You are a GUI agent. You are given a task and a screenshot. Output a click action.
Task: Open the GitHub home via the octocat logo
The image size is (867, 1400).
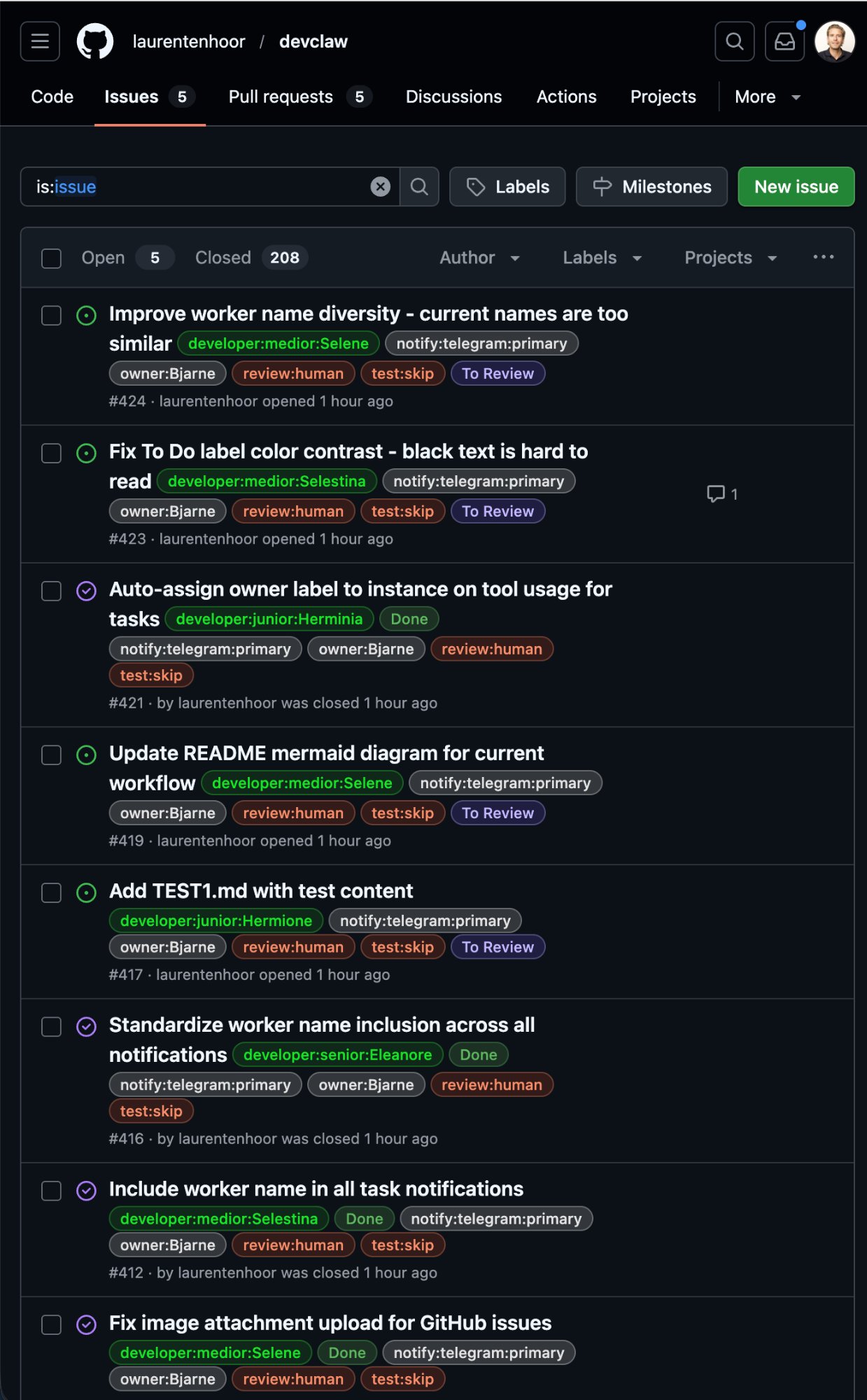(x=96, y=41)
